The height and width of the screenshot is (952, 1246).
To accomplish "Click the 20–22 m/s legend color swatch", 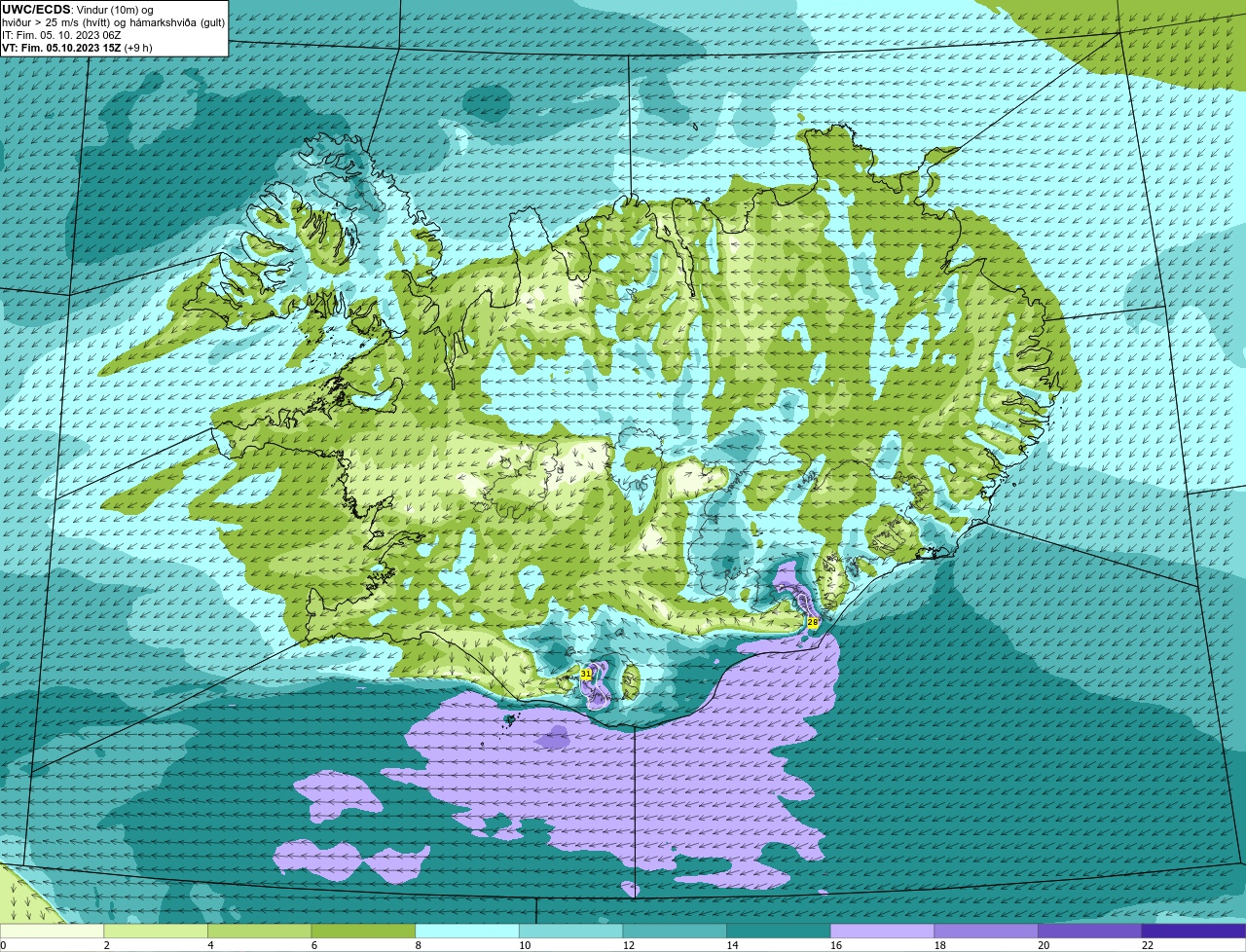I will pos(1090,931).
